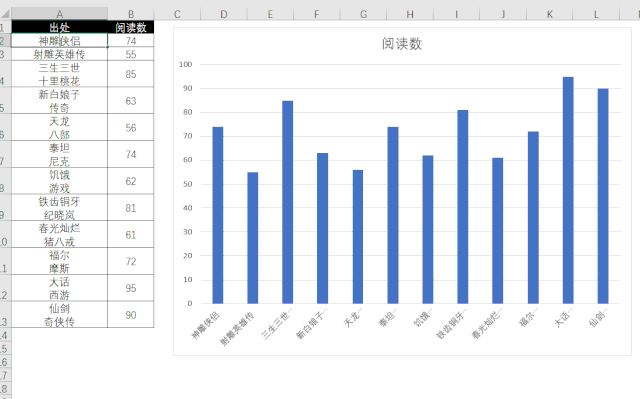Select column E header
Image resolution: width=640 pixels, height=399 pixels.
(270, 14)
